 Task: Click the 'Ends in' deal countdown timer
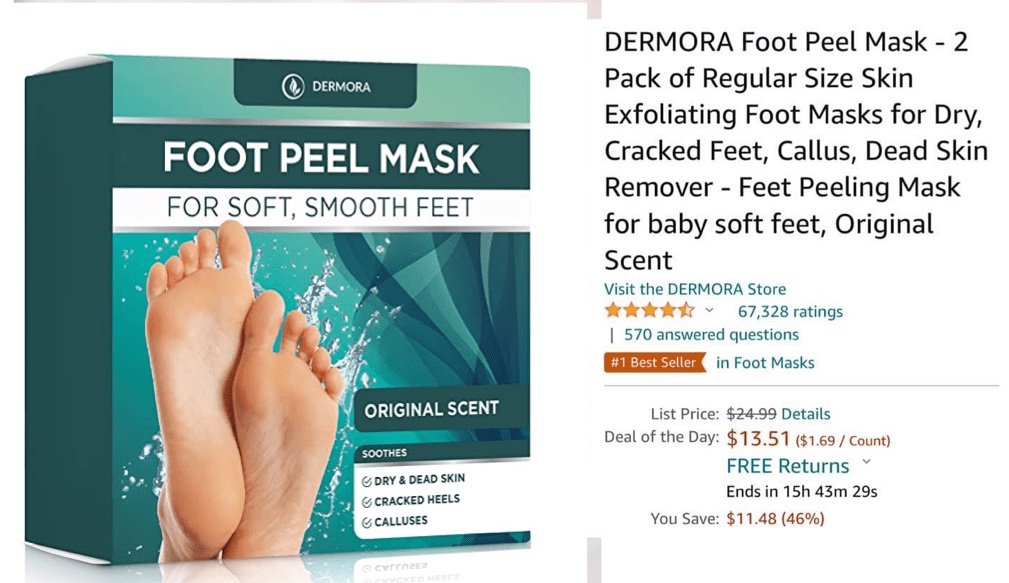(802, 492)
